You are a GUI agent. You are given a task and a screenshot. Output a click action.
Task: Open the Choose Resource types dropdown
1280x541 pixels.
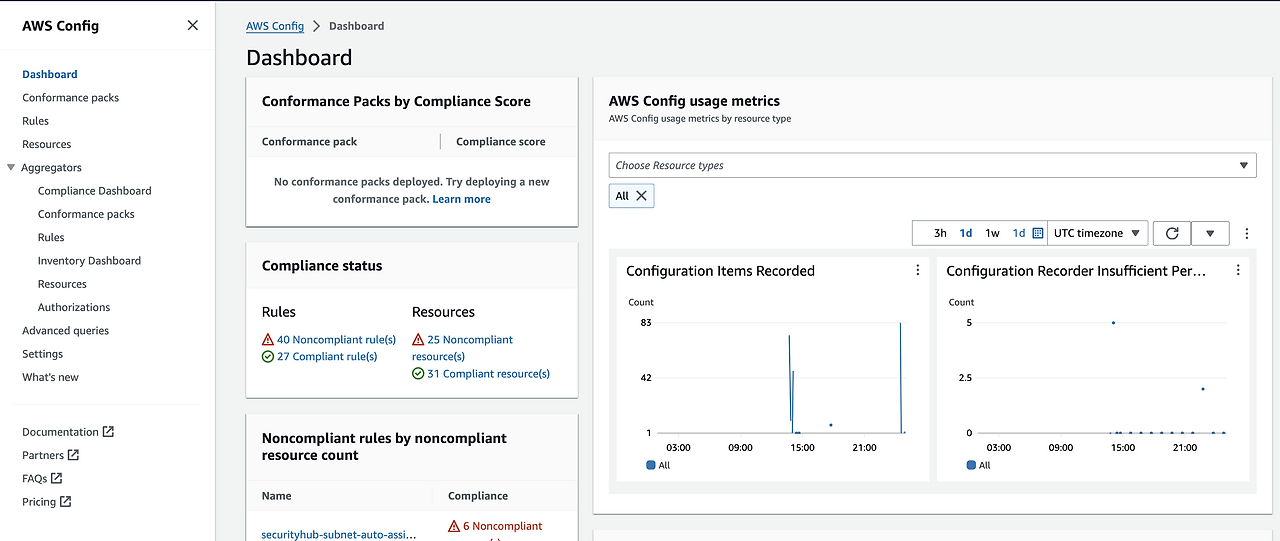pyautogui.click(x=932, y=165)
